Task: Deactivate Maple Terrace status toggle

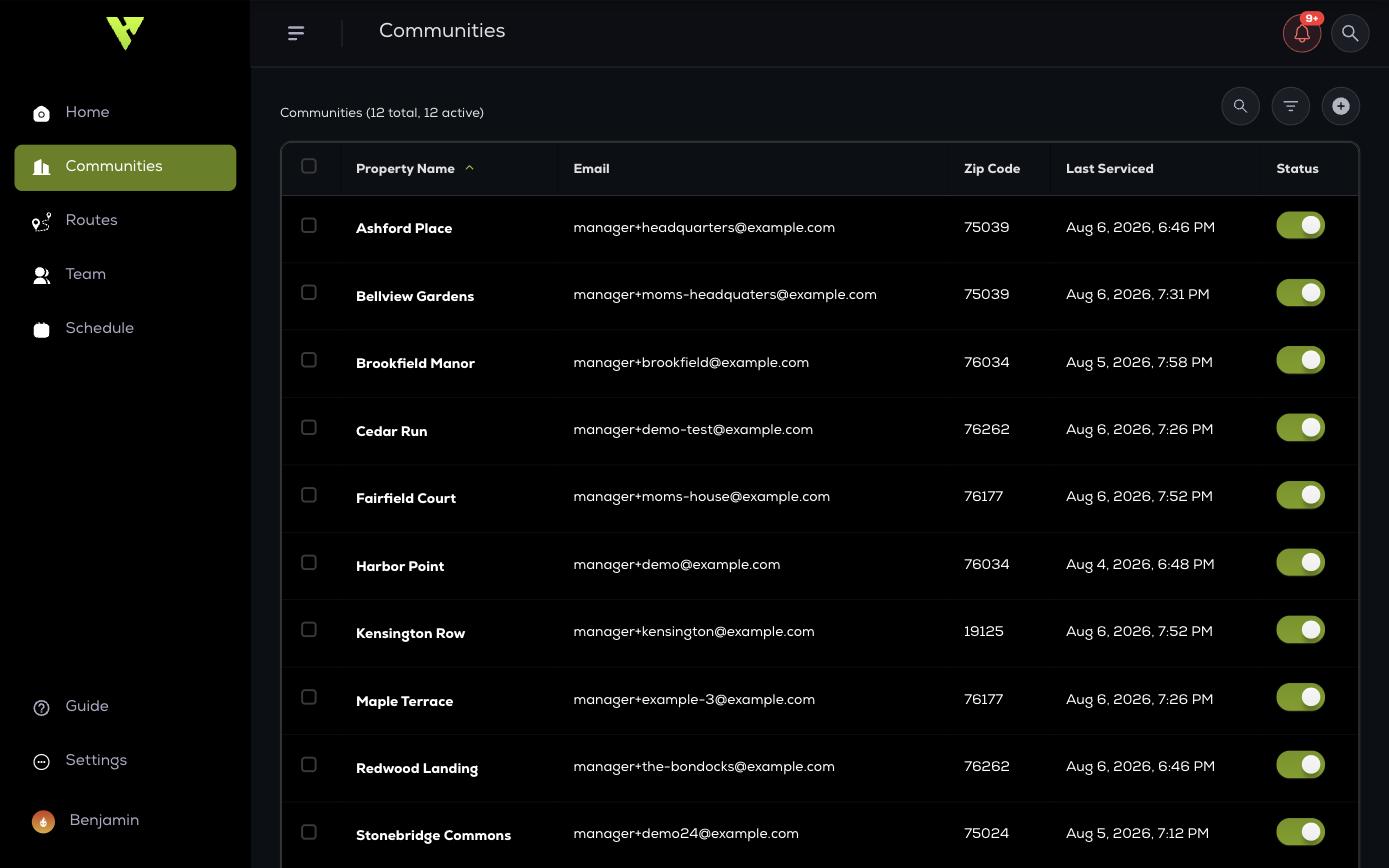Action: pyautogui.click(x=1301, y=697)
